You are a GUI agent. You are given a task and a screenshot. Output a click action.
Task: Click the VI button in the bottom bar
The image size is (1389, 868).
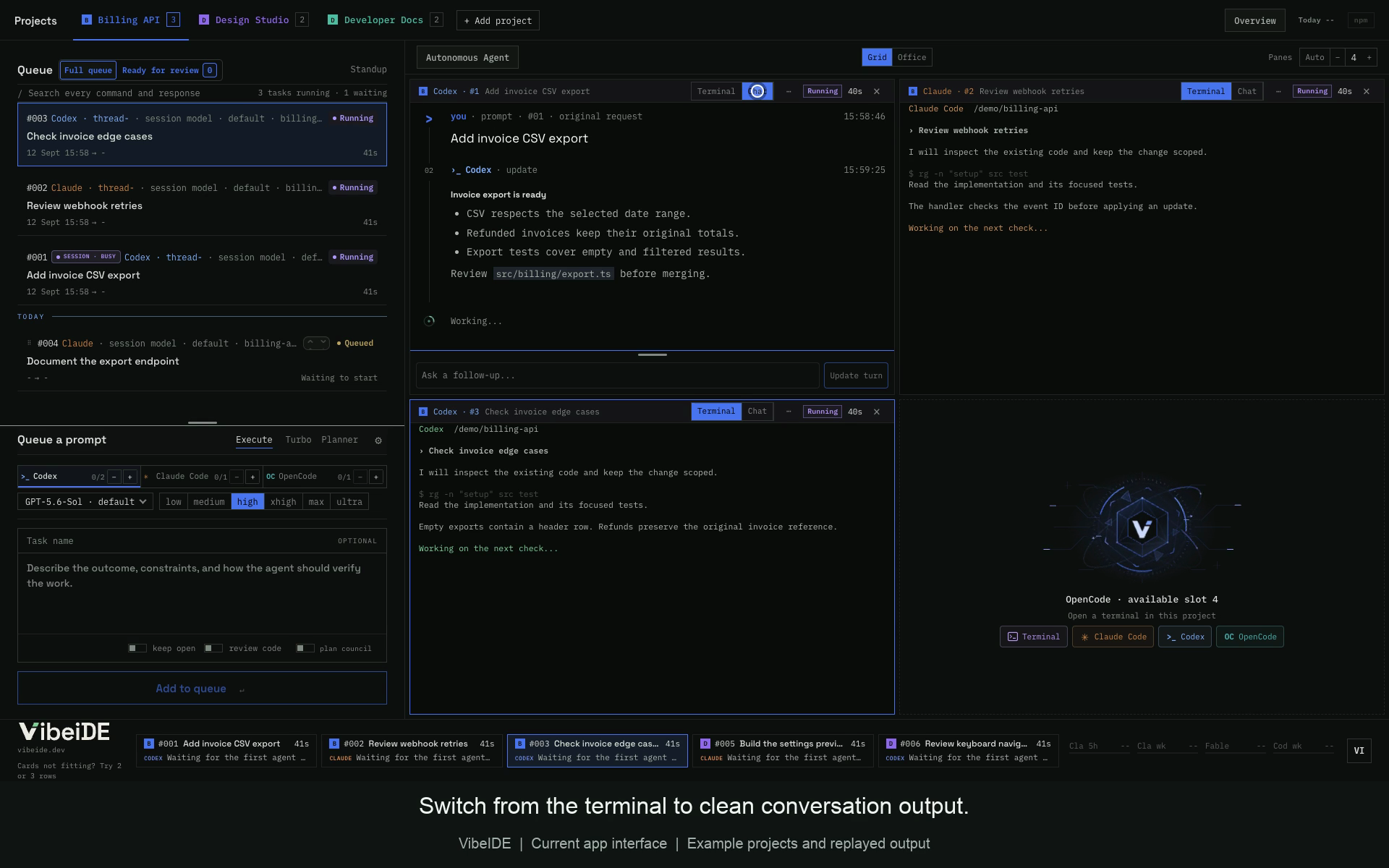click(x=1359, y=751)
